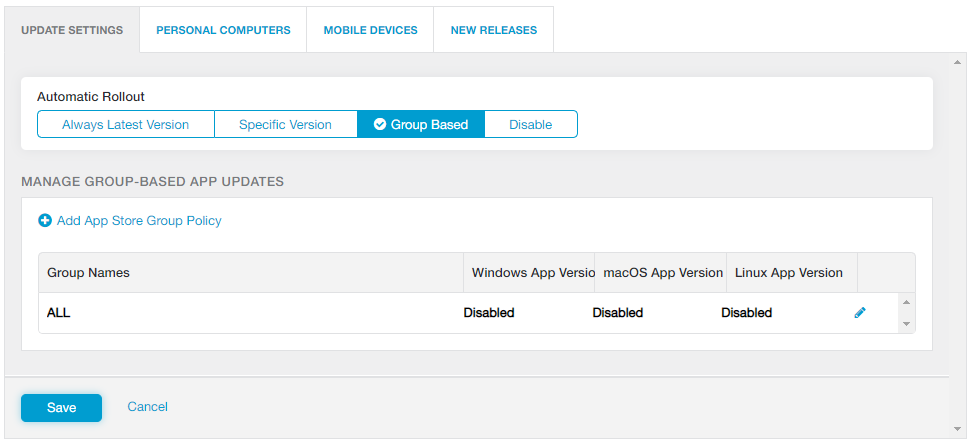Image resolution: width=971 pixels, height=444 pixels.
Task: Click the macOS App Version column header
Action: coord(662,273)
